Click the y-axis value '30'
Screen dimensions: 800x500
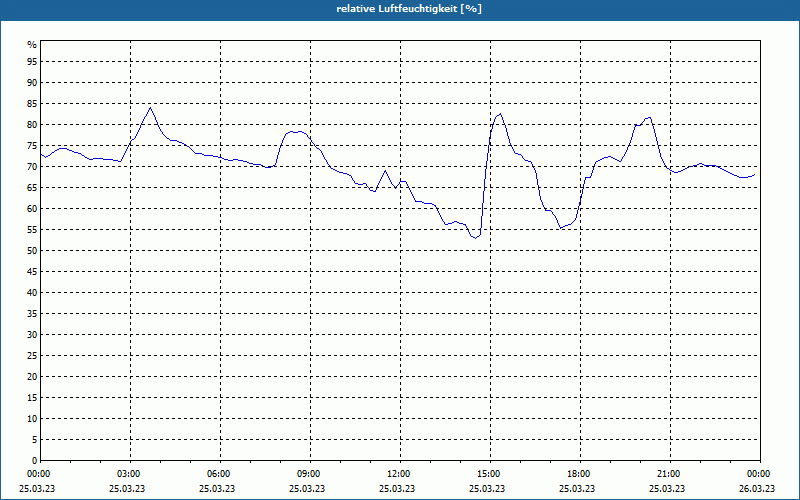tap(32, 335)
